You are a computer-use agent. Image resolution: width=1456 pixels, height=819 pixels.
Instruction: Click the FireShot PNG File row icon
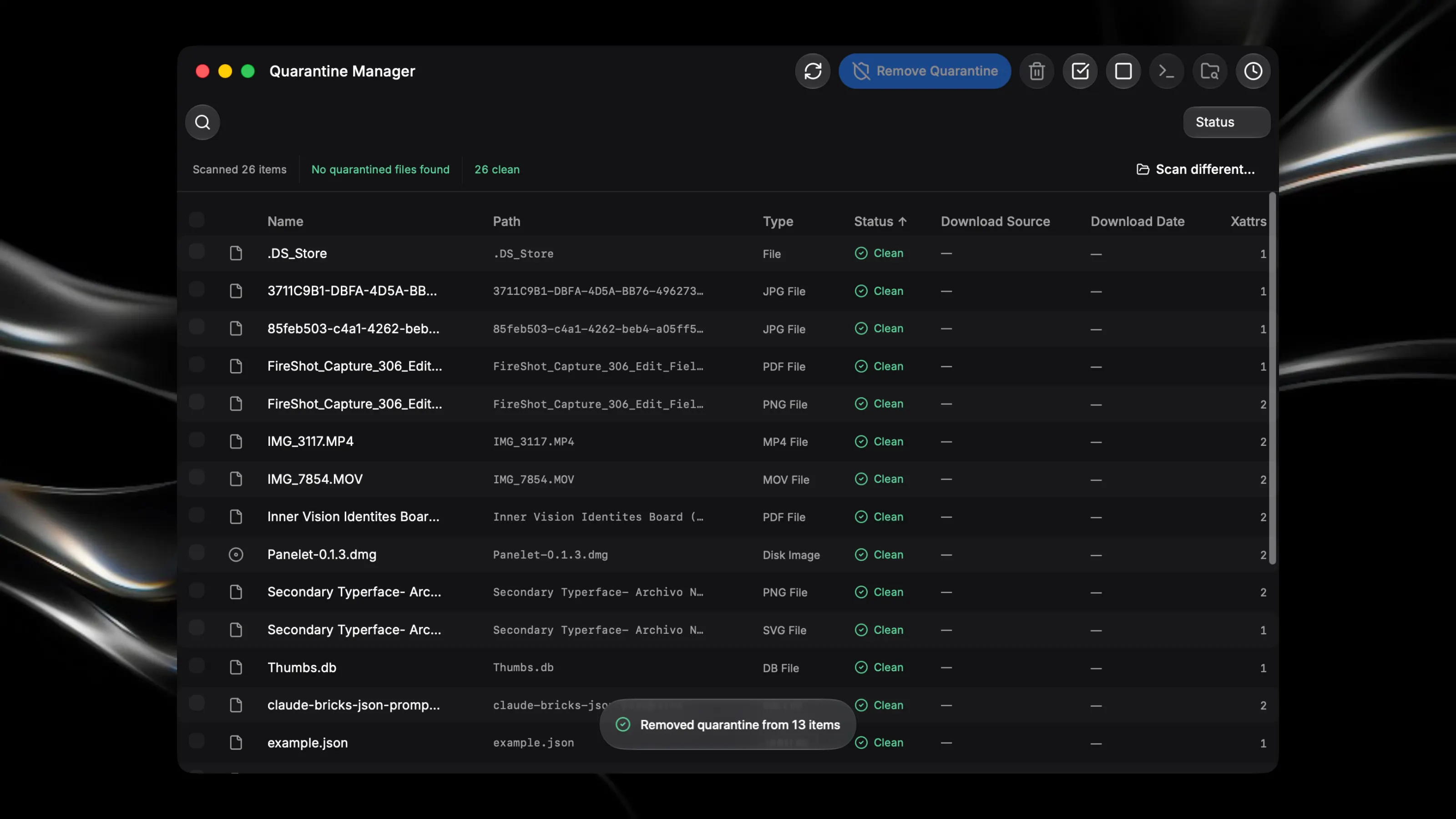[x=236, y=404]
